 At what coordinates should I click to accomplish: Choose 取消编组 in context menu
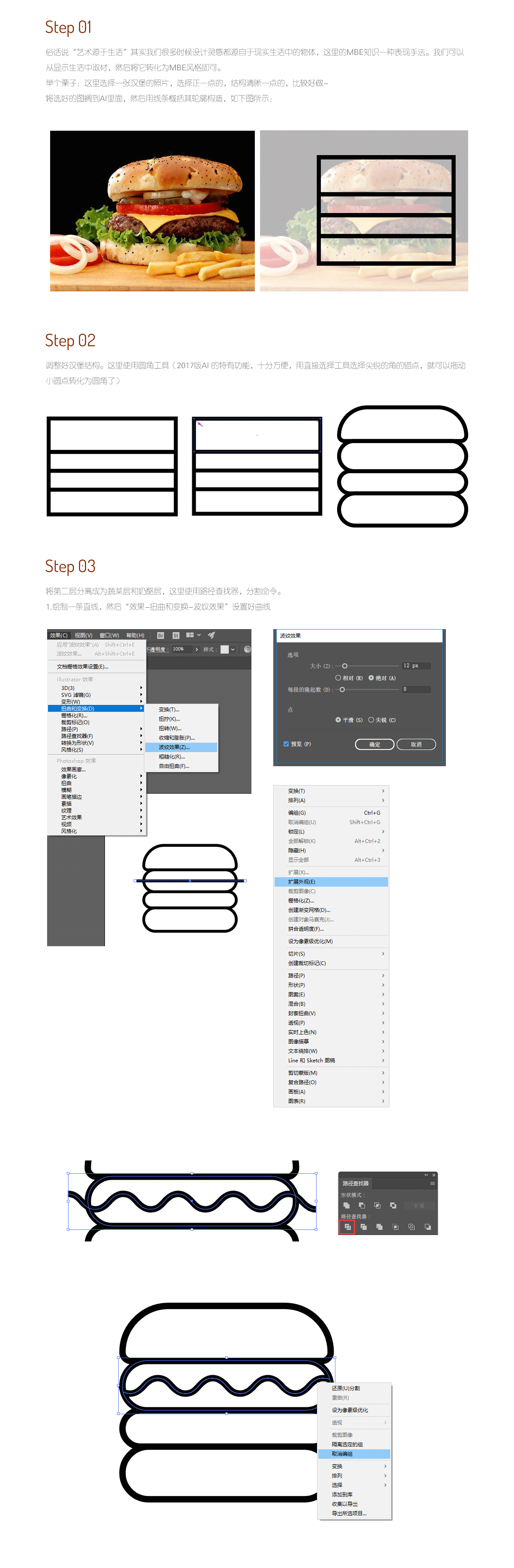[x=354, y=1454]
